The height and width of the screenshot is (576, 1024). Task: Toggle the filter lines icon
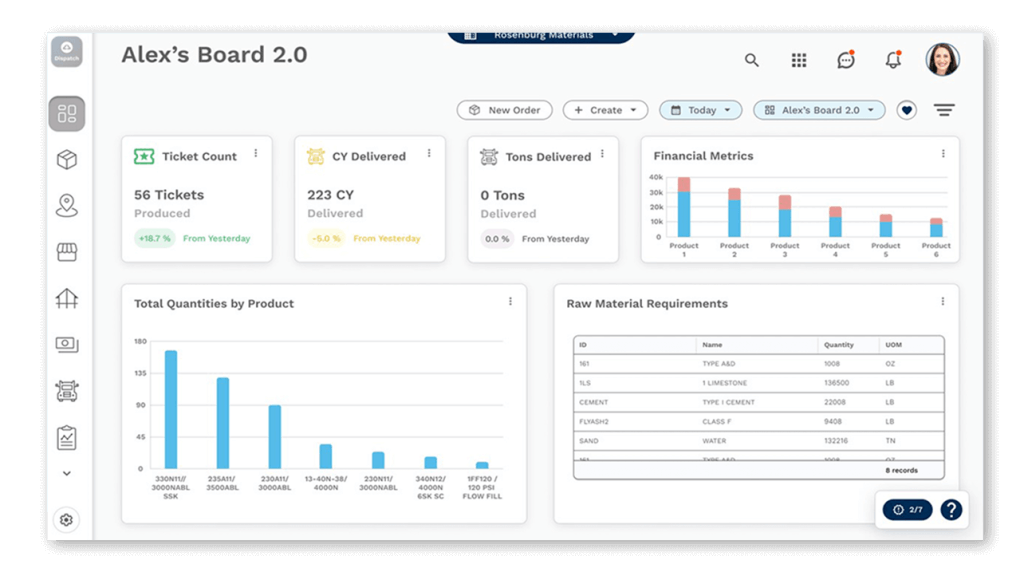[x=944, y=110]
